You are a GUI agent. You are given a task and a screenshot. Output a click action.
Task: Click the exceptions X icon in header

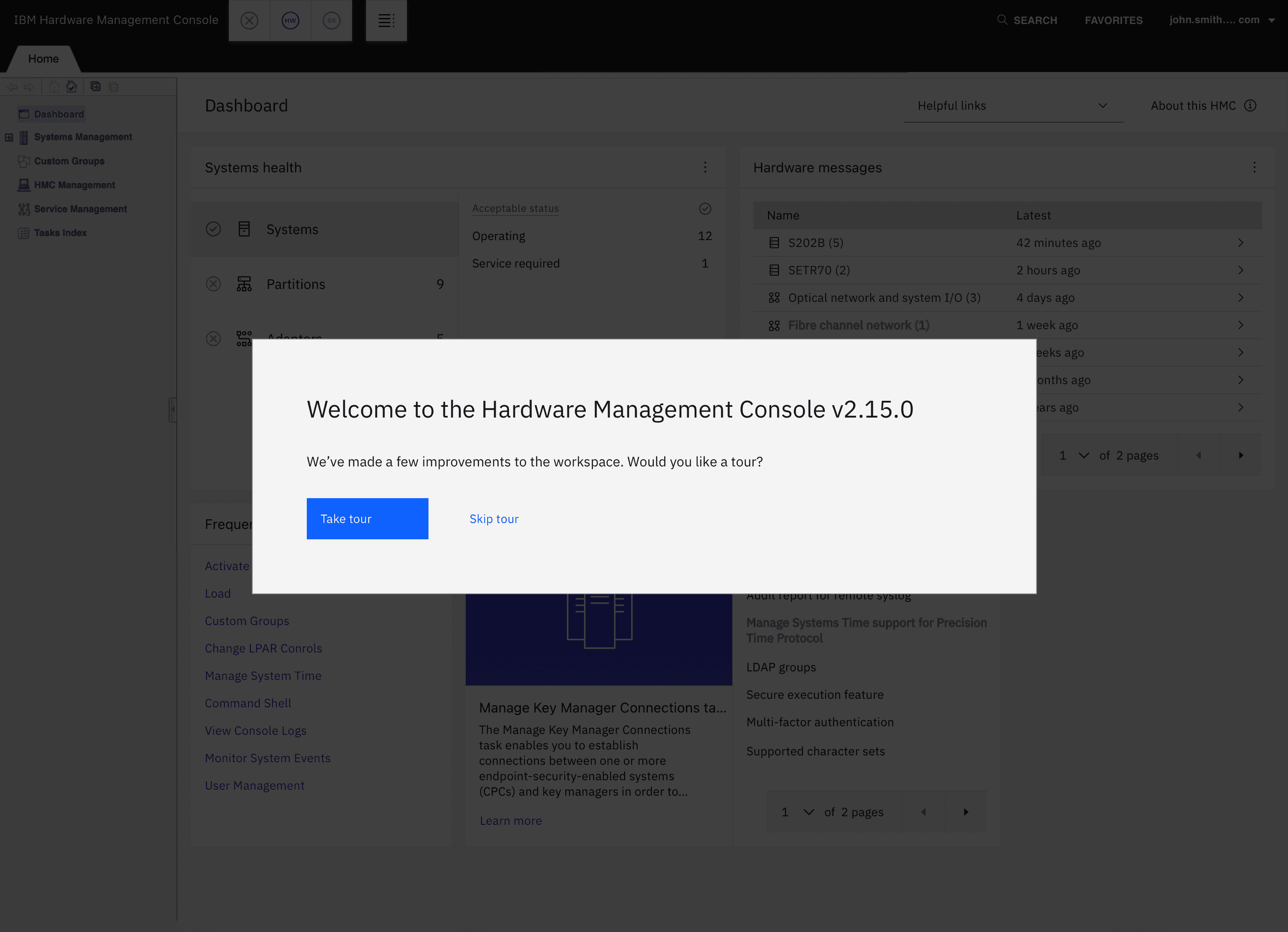click(x=249, y=21)
